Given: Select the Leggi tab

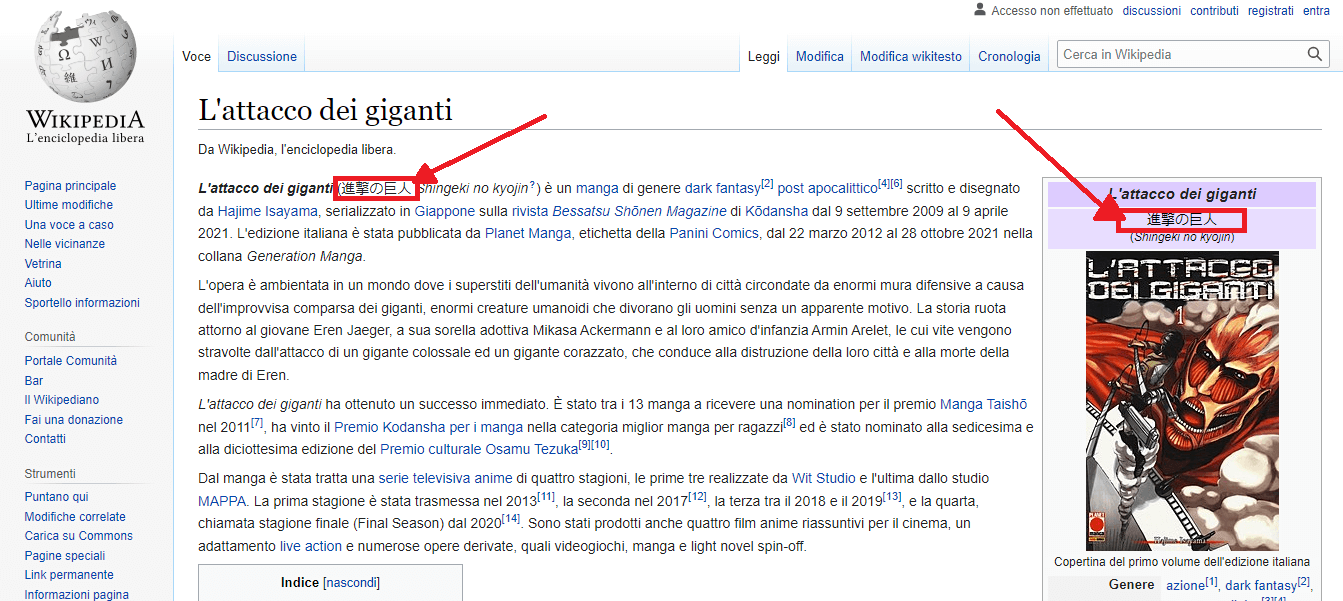Looking at the screenshot, I should (x=764, y=56).
